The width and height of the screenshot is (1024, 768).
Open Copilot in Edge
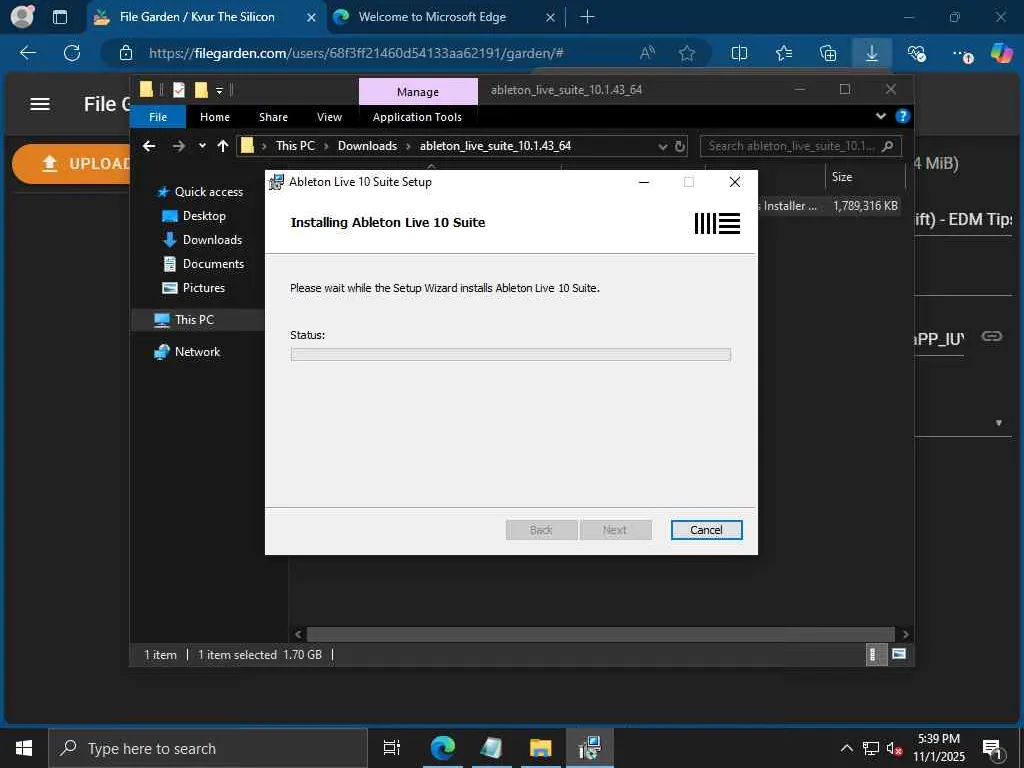click(1002, 53)
